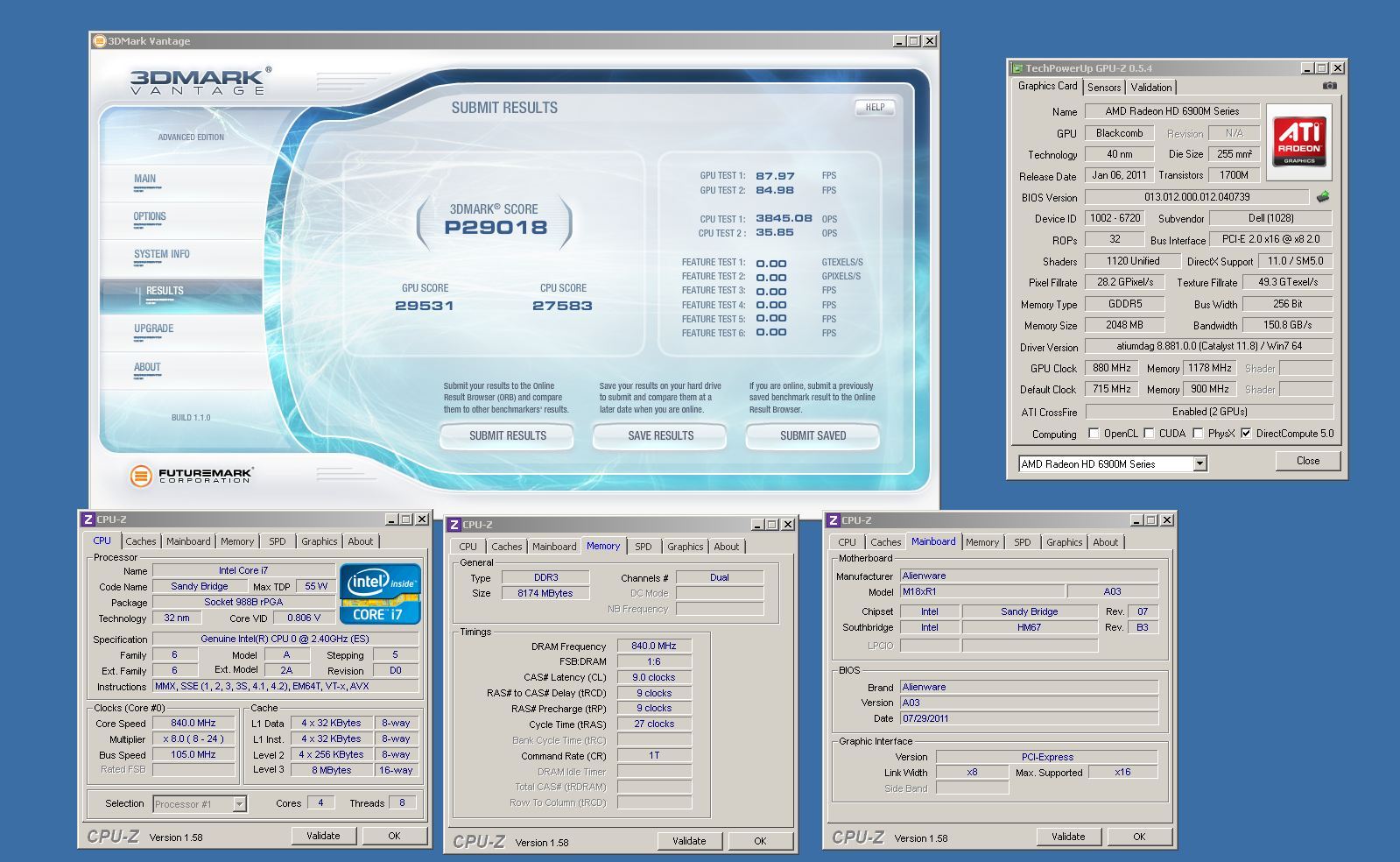
Task: Open the Processor #1 selection dropdown
Action: pyautogui.click(x=239, y=804)
